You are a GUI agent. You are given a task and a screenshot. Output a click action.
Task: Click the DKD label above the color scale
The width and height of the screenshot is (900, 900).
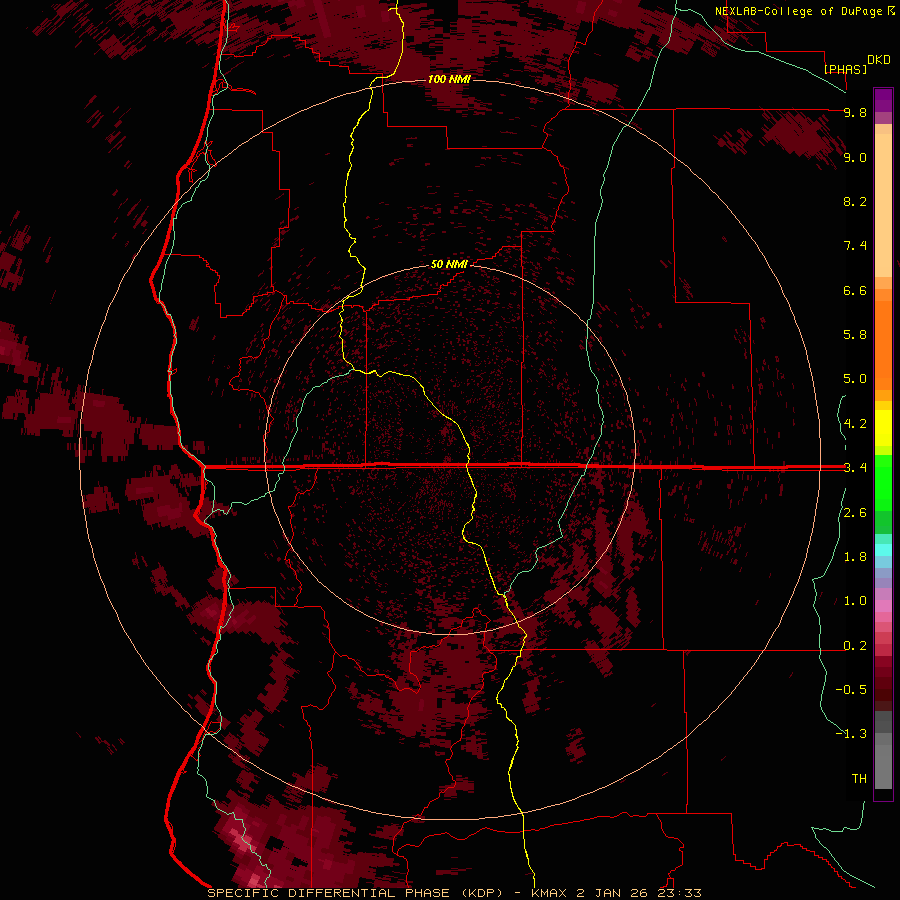click(879, 60)
